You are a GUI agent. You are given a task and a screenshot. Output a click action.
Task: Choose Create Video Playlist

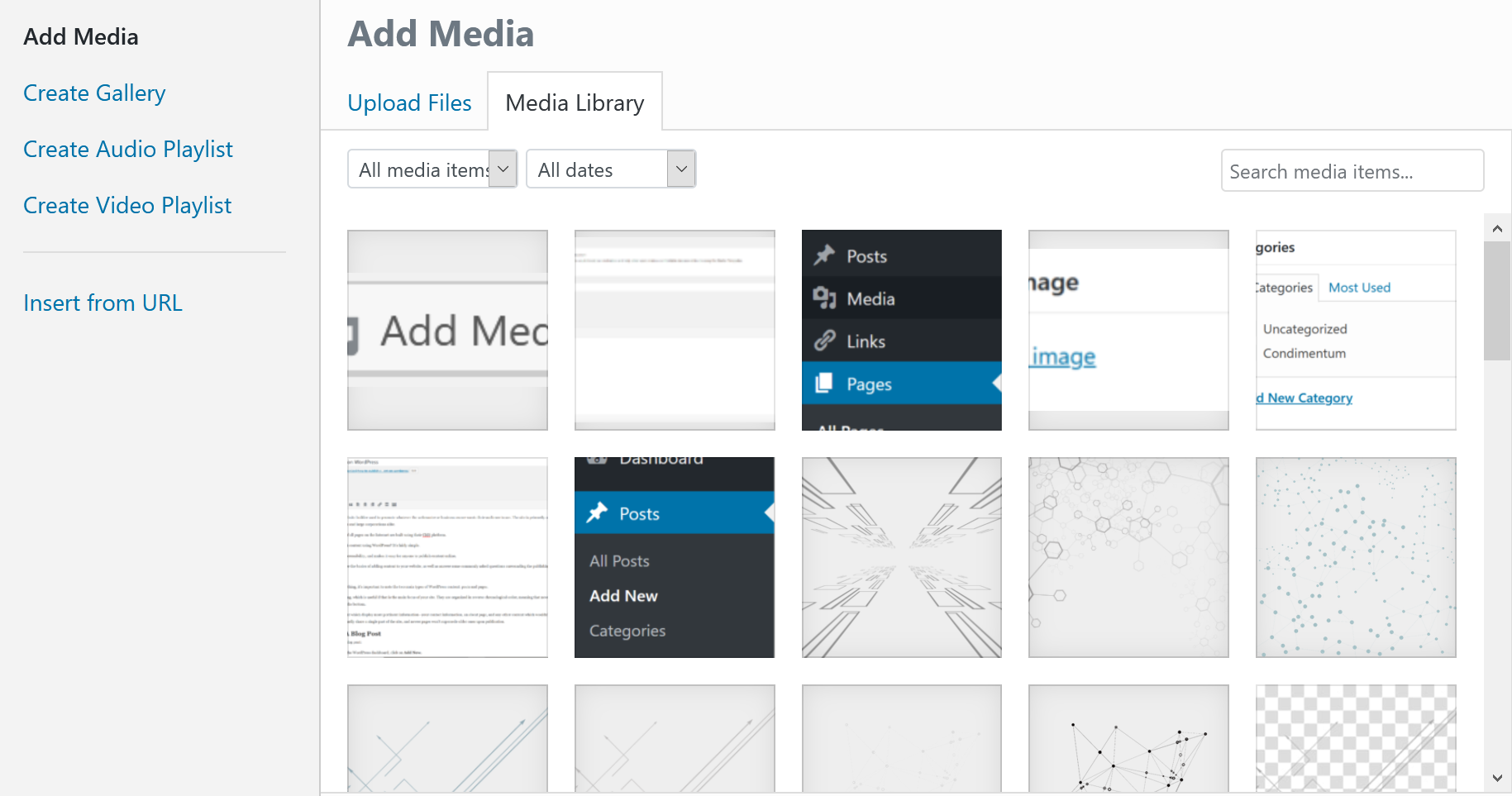pyautogui.click(x=127, y=205)
